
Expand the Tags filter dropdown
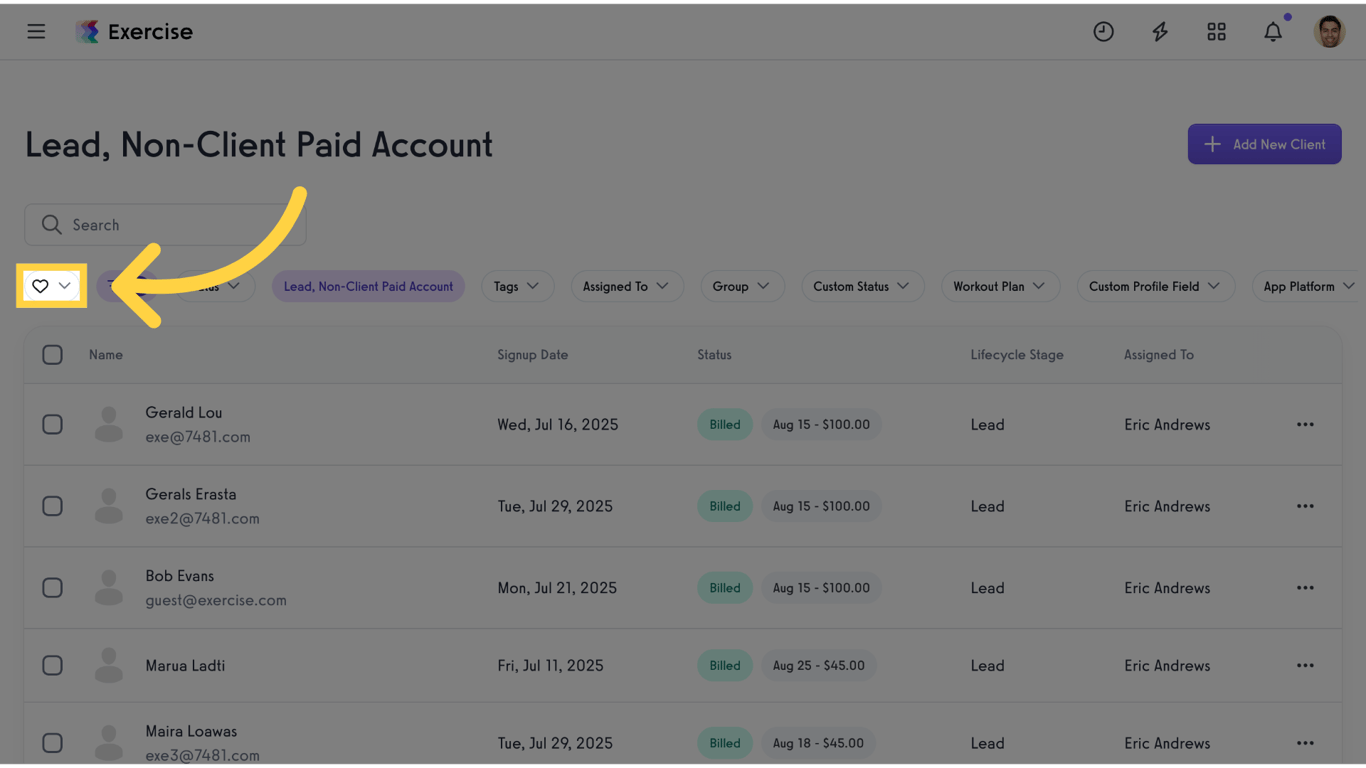pos(517,286)
